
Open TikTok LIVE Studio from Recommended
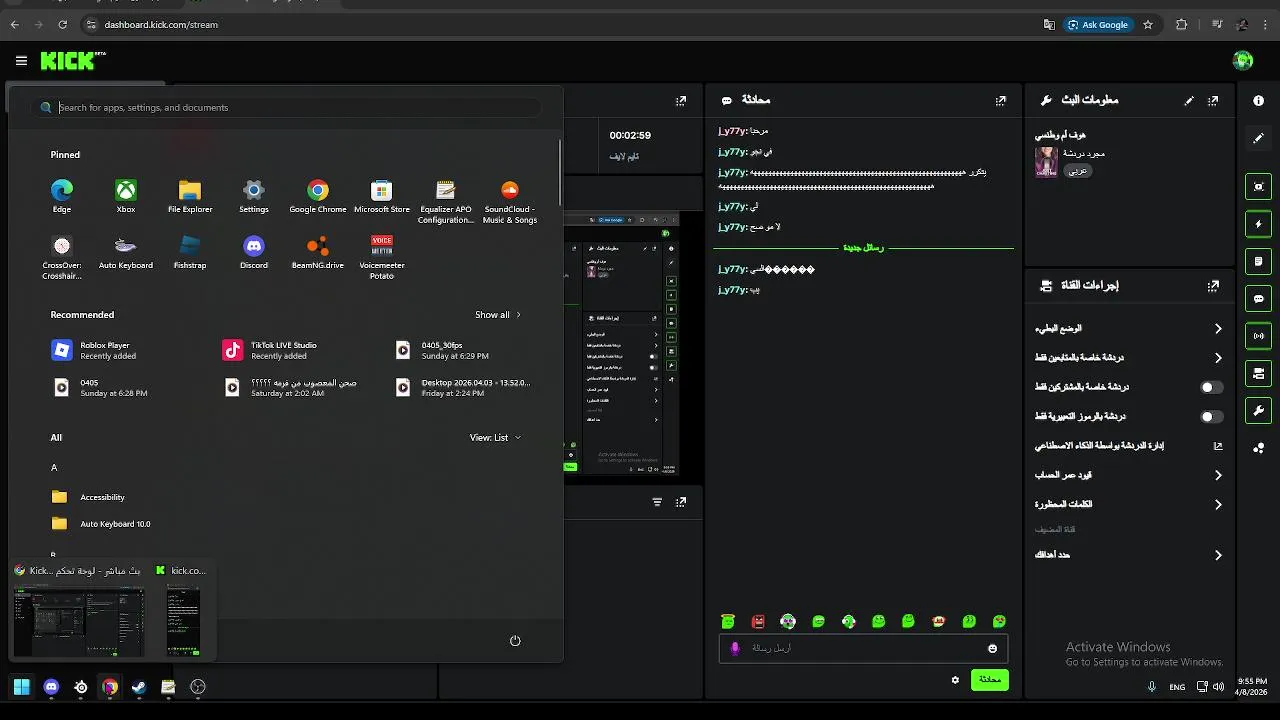270,350
